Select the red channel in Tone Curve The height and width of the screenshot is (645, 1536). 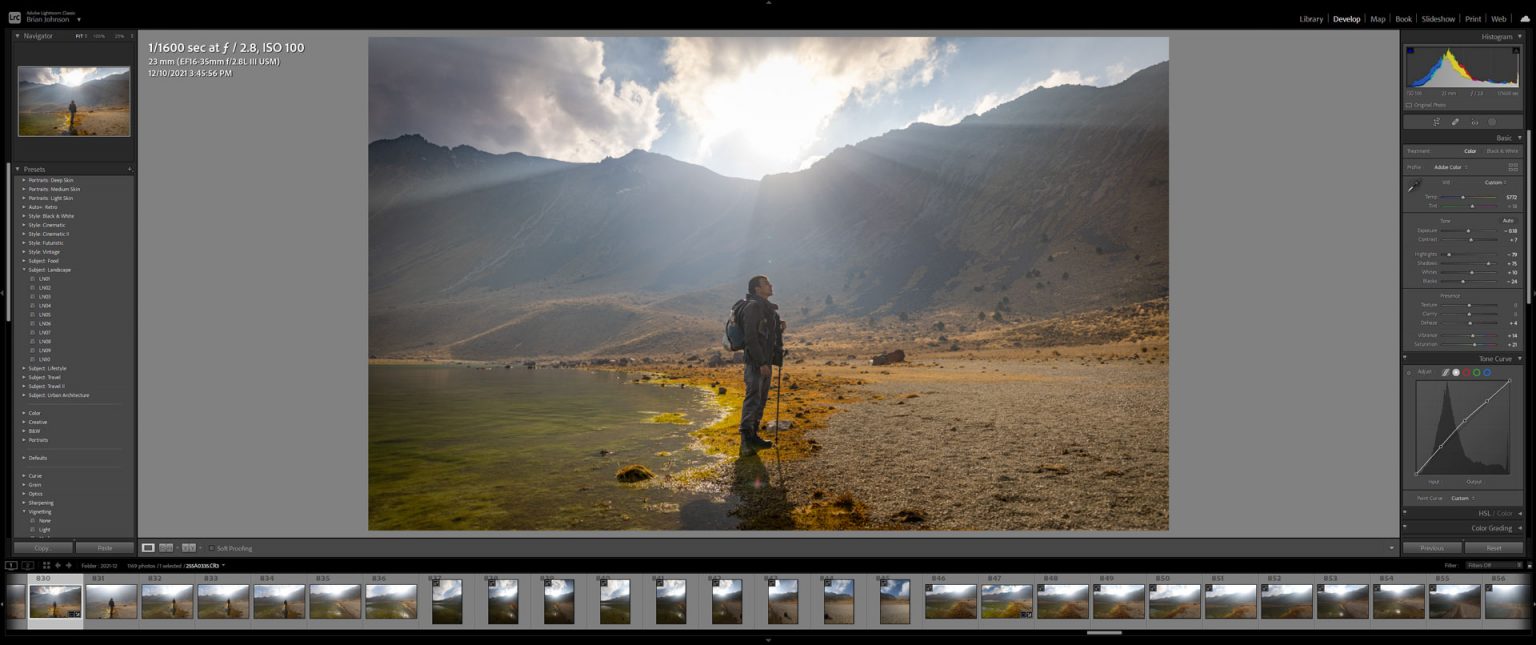pos(1466,372)
